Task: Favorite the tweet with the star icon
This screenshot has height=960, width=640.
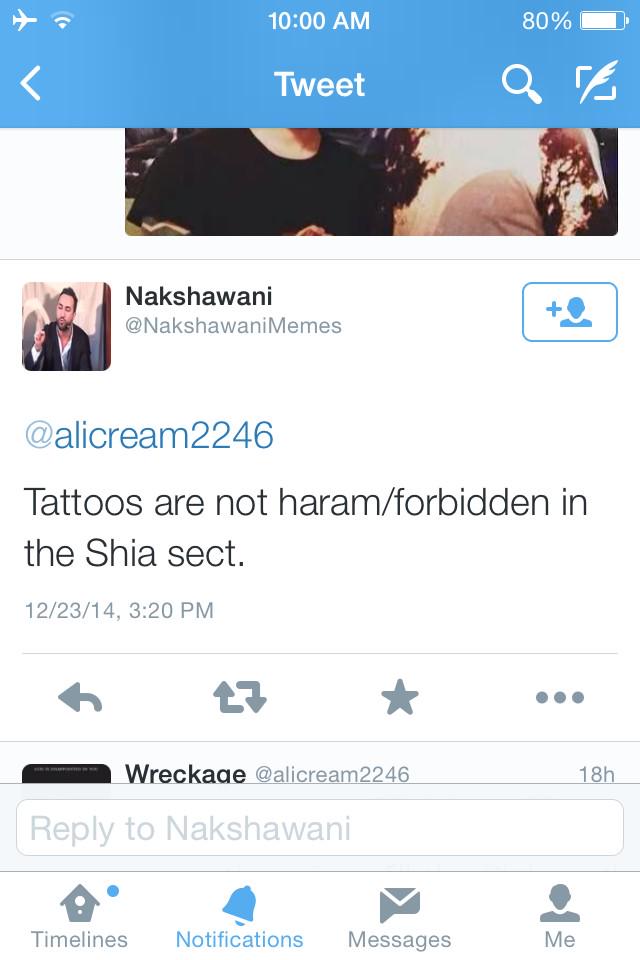Action: (399, 697)
